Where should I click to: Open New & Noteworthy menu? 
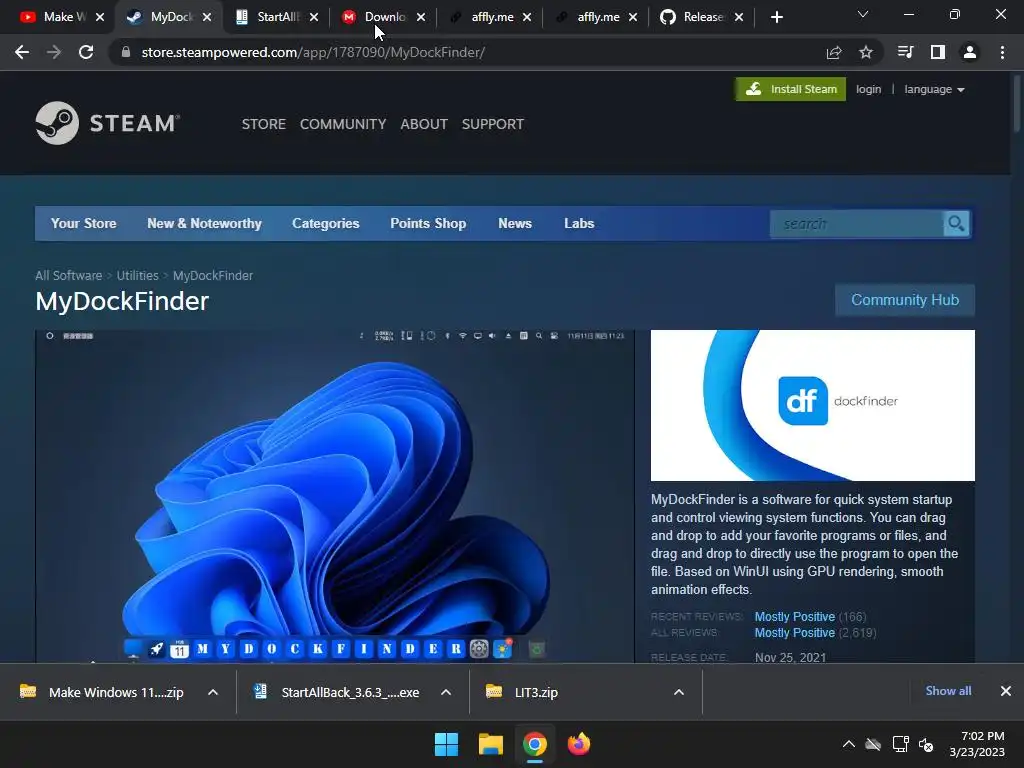(x=204, y=223)
